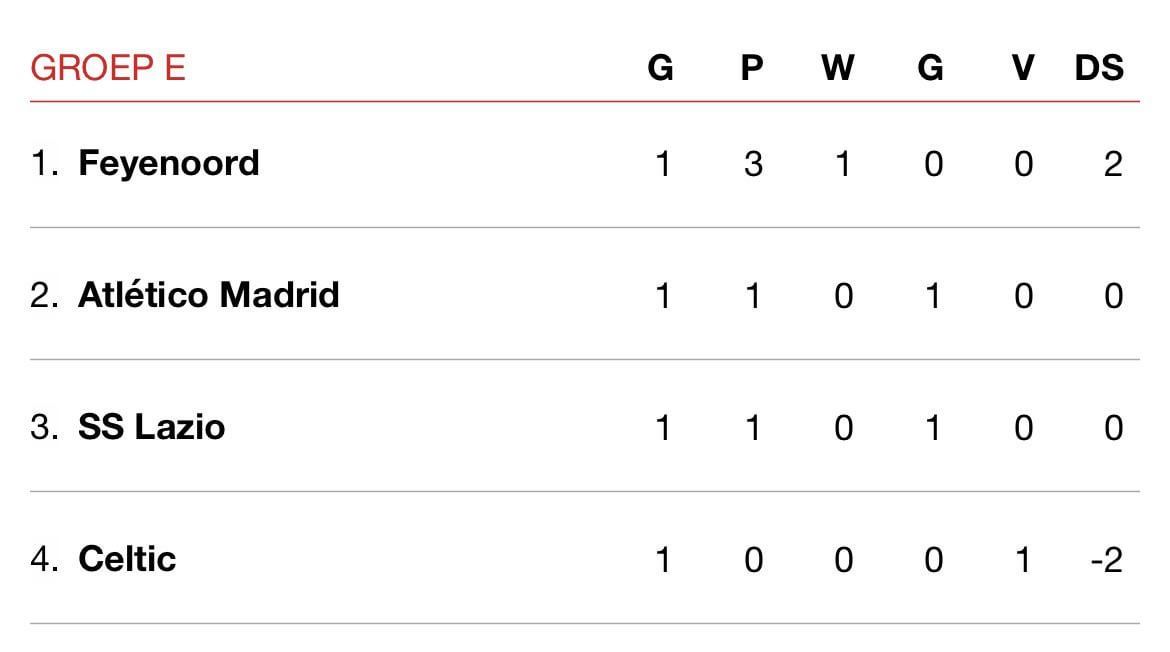Click the P points column header
The height and width of the screenshot is (652, 1170).
point(752,68)
